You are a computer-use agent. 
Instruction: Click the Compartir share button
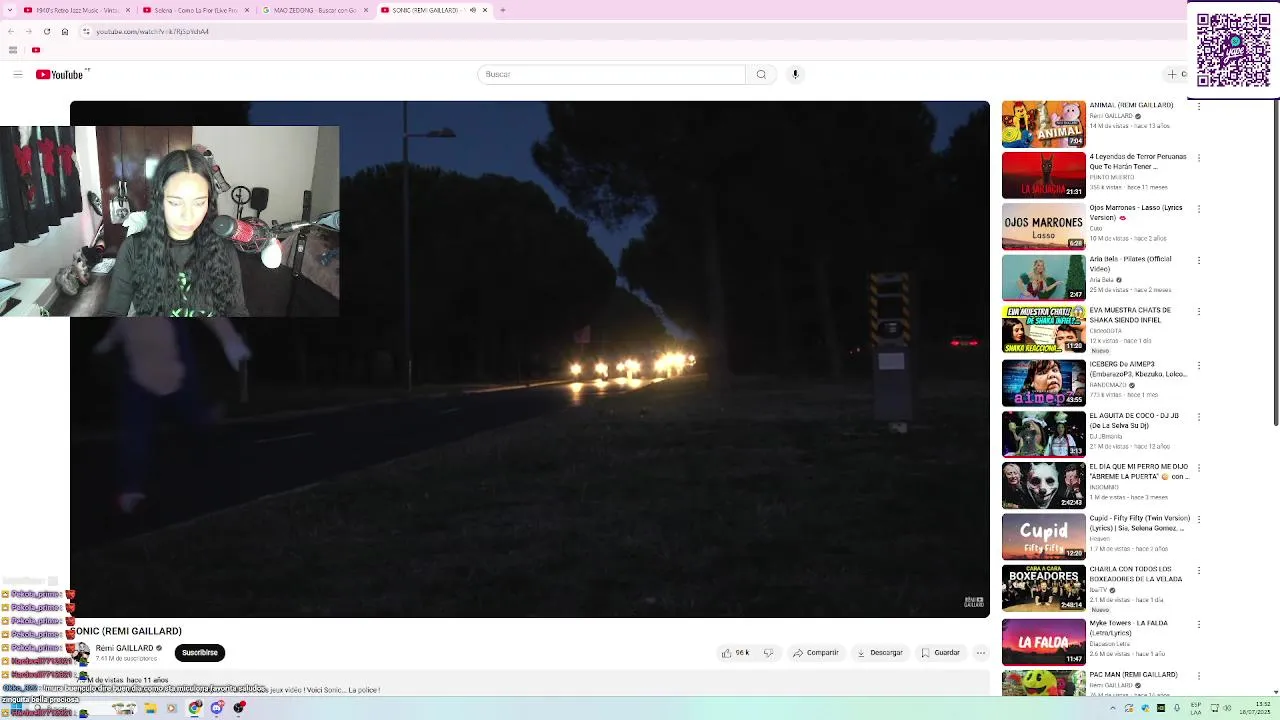816,653
